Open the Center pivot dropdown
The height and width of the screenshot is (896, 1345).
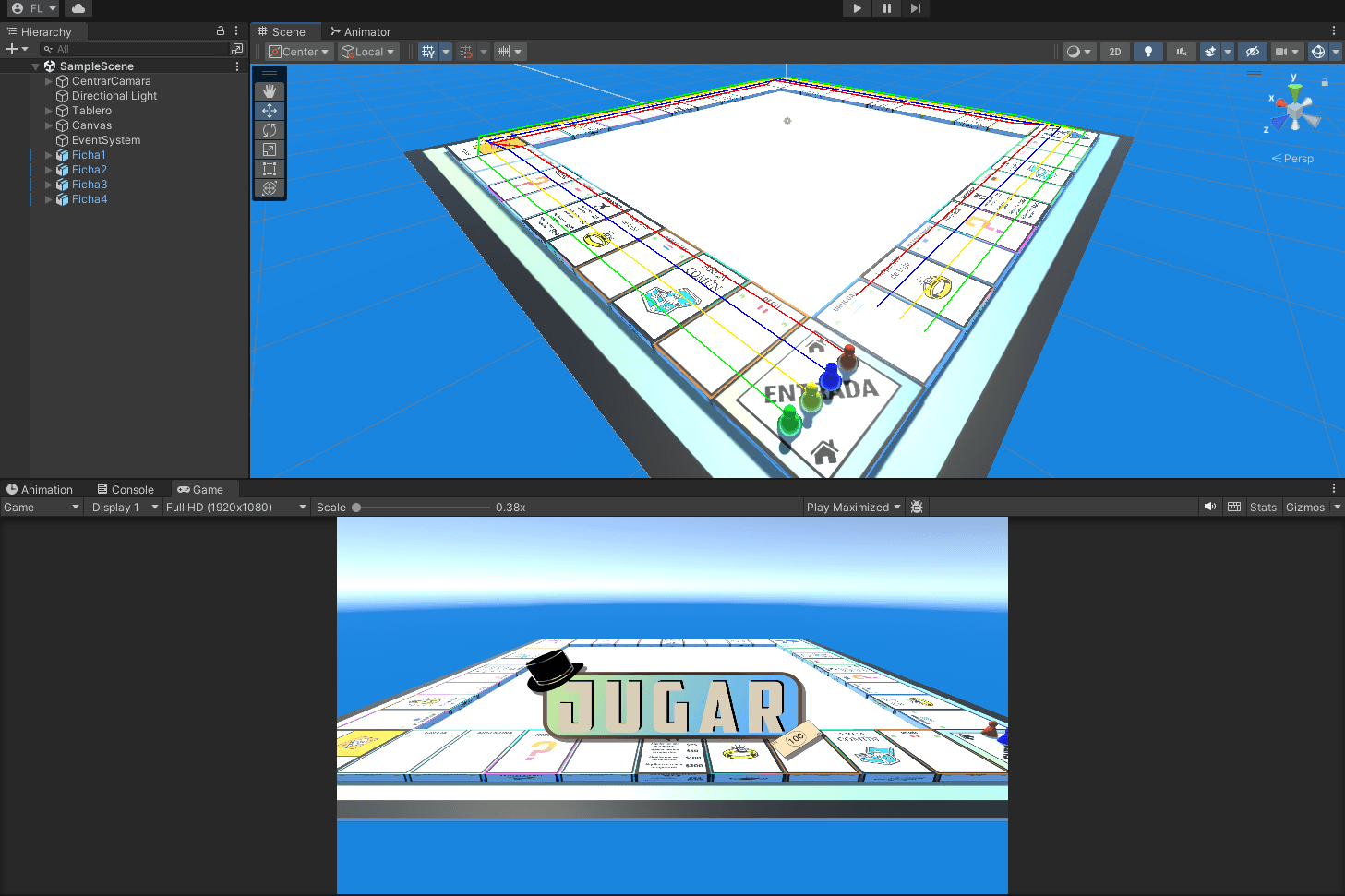pos(299,52)
